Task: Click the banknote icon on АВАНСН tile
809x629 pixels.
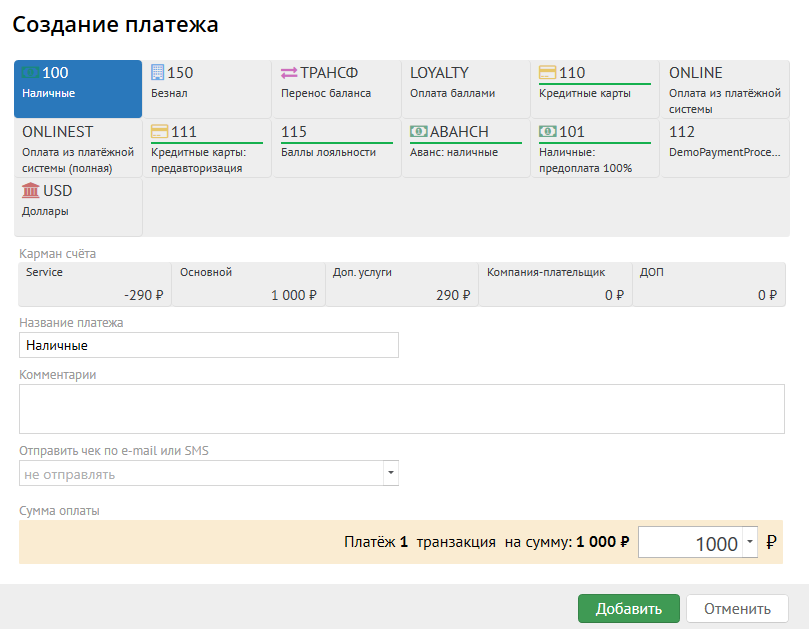Action: pyautogui.click(x=419, y=132)
